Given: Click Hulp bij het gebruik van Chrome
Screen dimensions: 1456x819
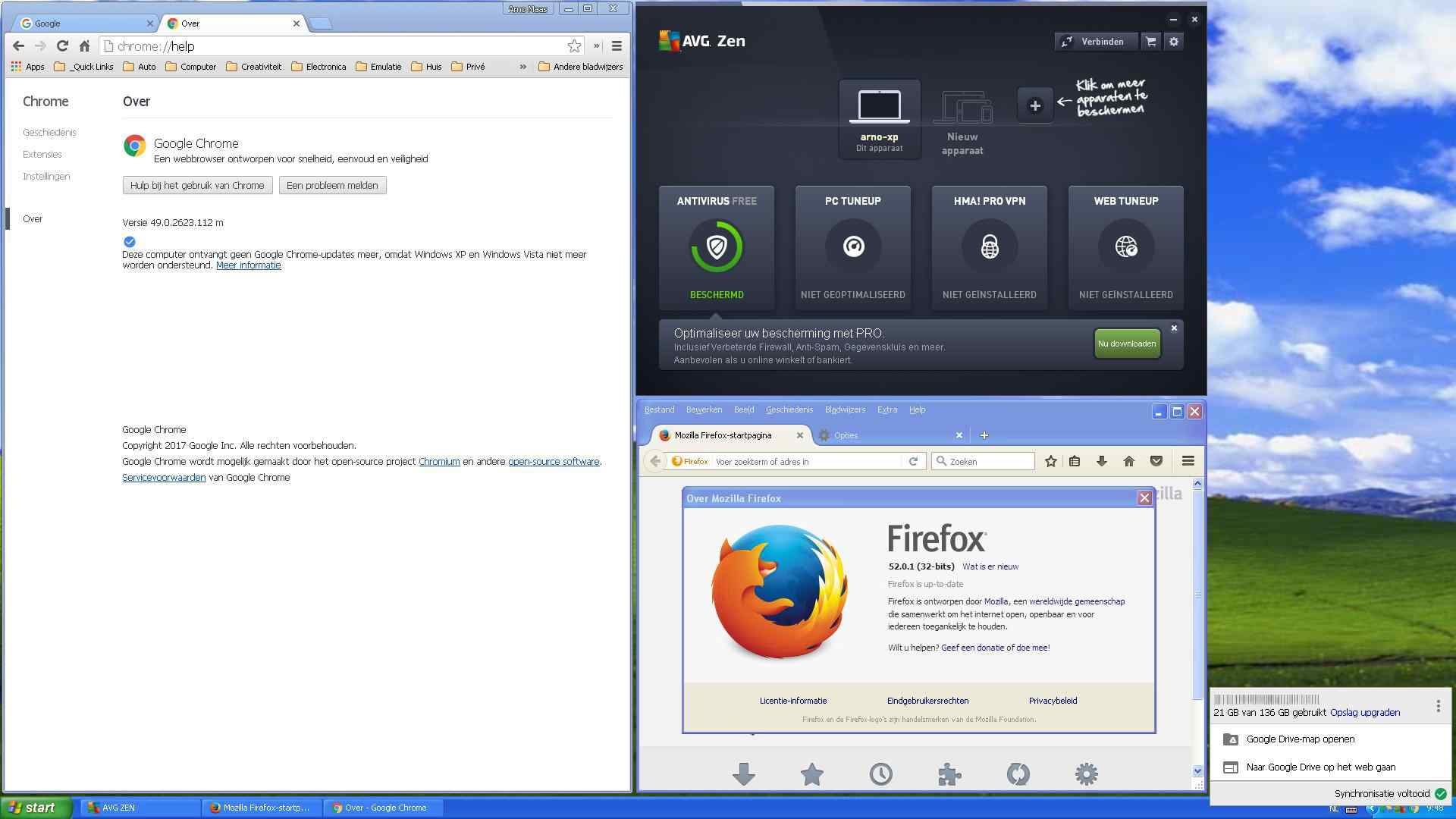Looking at the screenshot, I should 197,185.
